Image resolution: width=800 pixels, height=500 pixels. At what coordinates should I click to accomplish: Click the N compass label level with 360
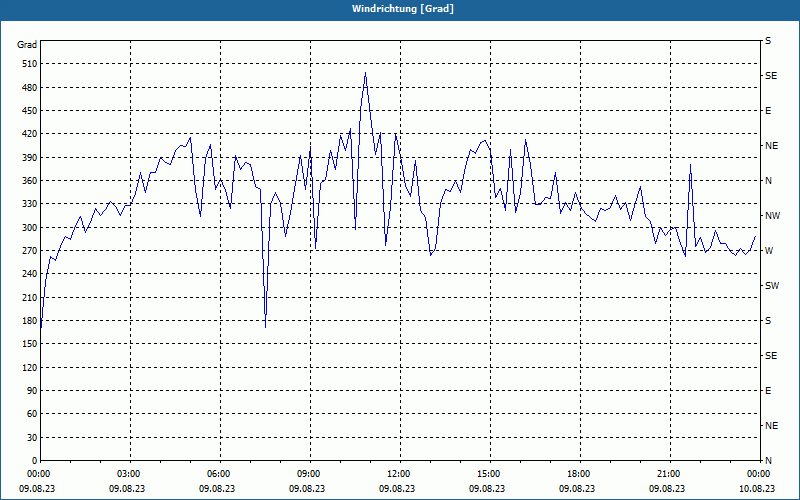click(x=768, y=181)
